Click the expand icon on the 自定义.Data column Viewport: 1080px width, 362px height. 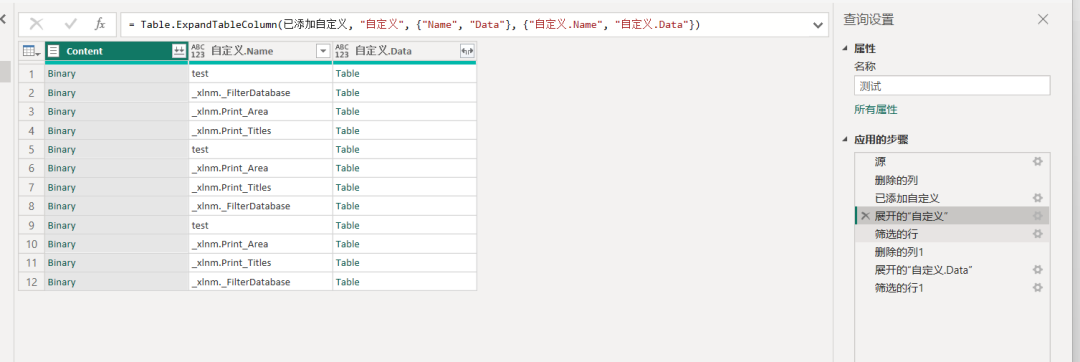tap(467, 51)
